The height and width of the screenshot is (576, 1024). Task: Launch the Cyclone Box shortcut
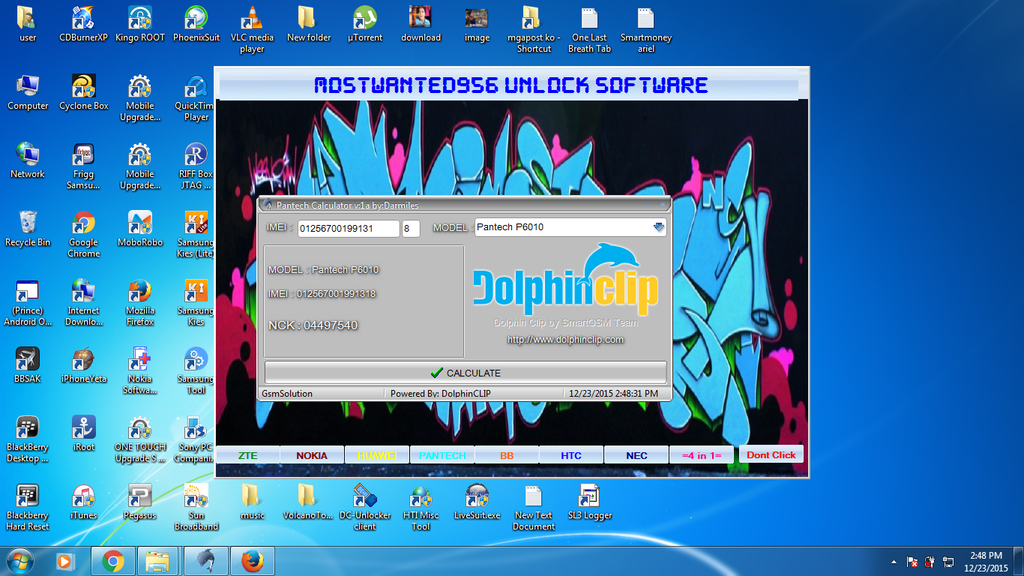tap(83, 92)
